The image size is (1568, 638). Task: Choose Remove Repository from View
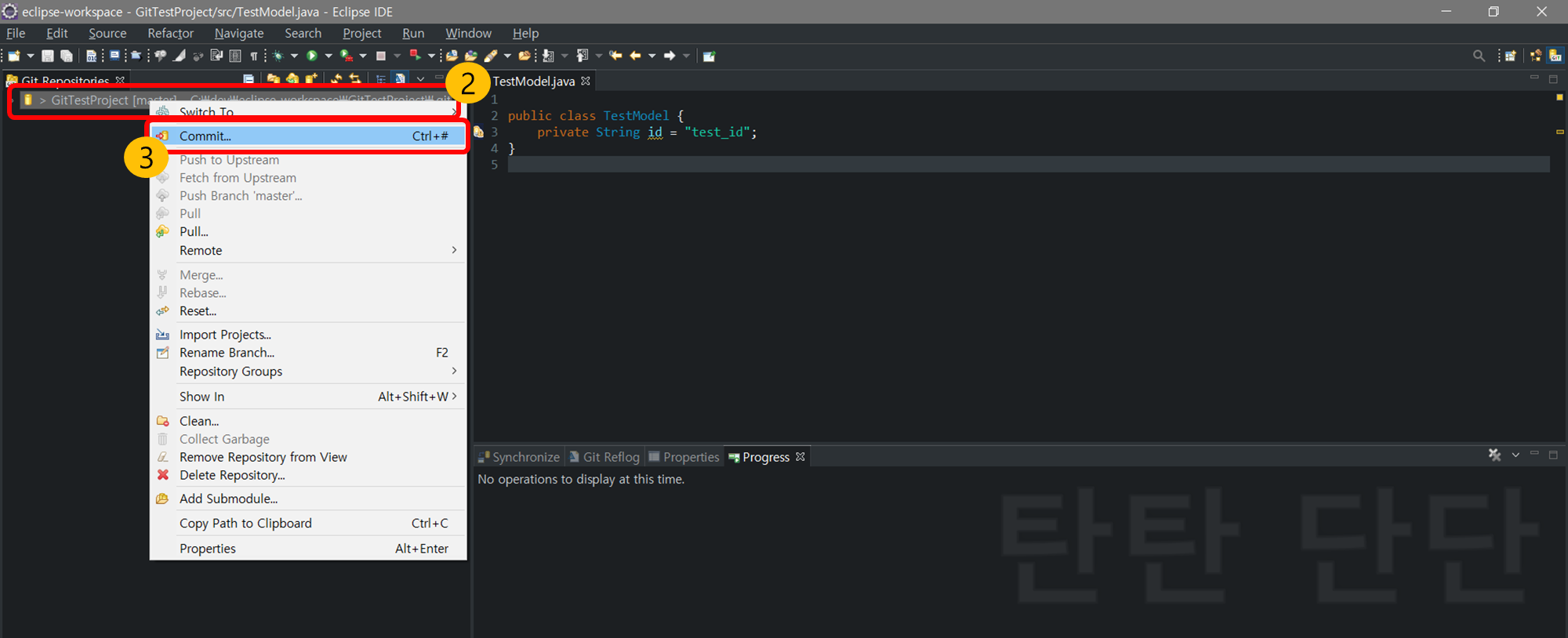pos(308,457)
